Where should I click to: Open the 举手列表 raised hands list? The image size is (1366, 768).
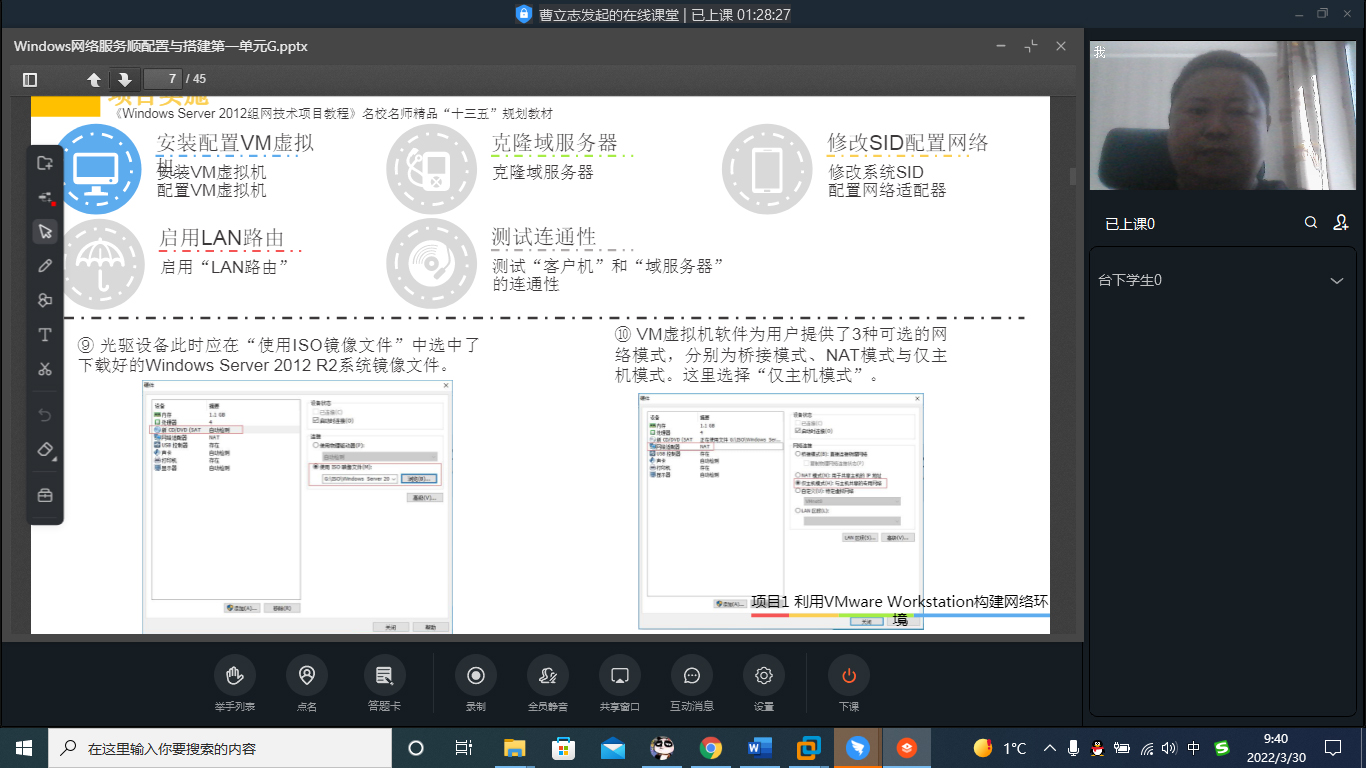pyautogui.click(x=235, y=676)
